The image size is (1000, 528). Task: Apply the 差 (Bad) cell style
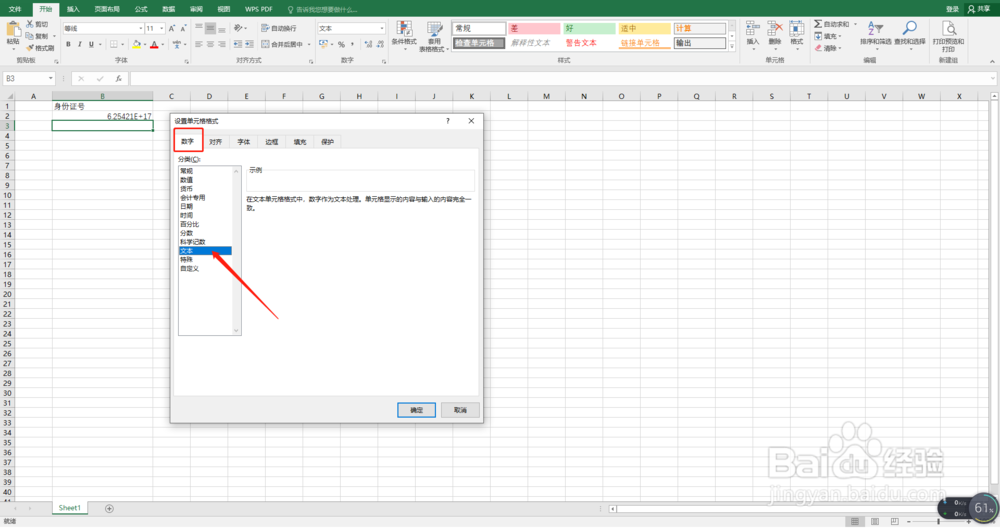pos(534,28)
